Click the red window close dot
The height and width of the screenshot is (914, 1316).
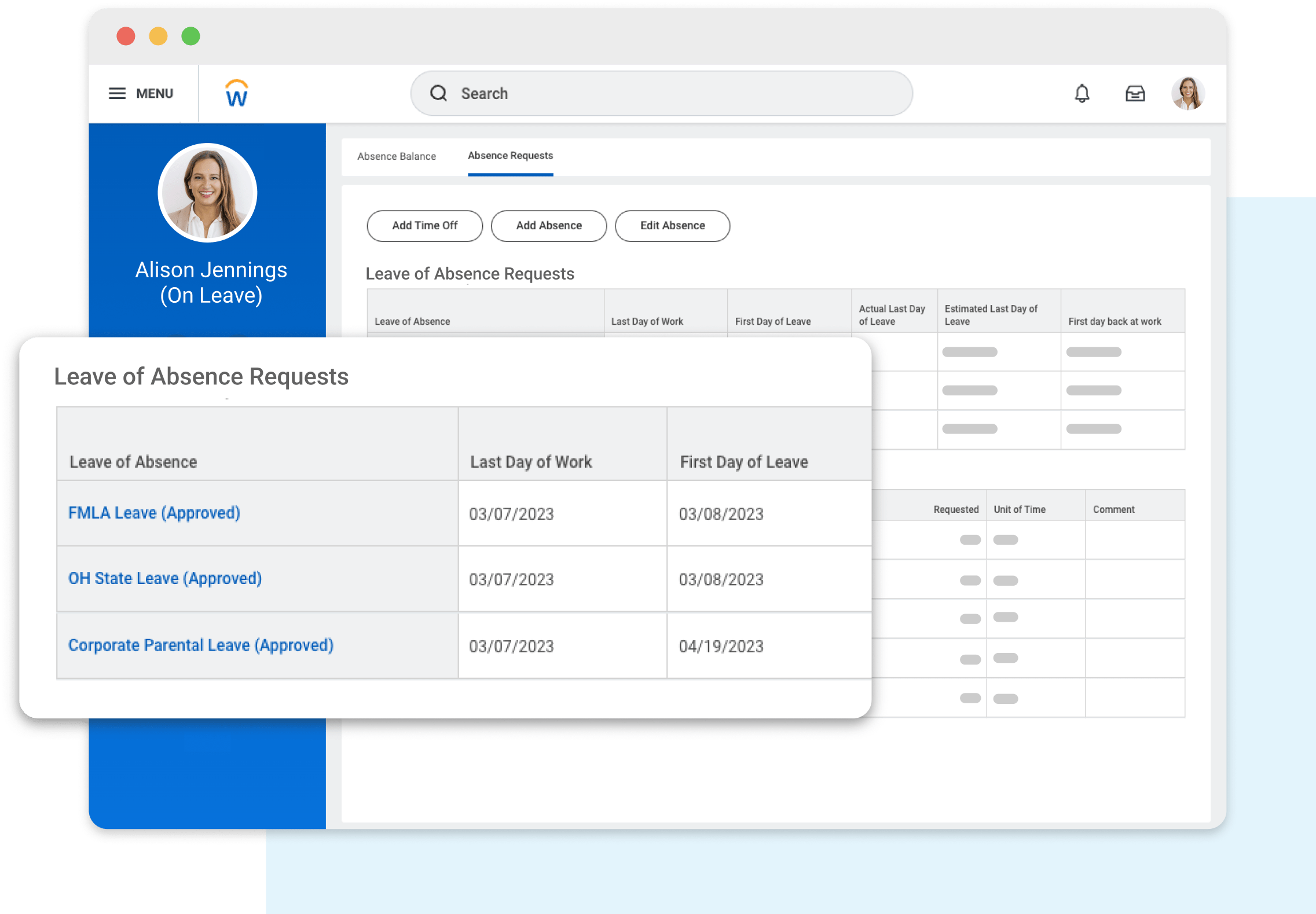click(126, 36)
